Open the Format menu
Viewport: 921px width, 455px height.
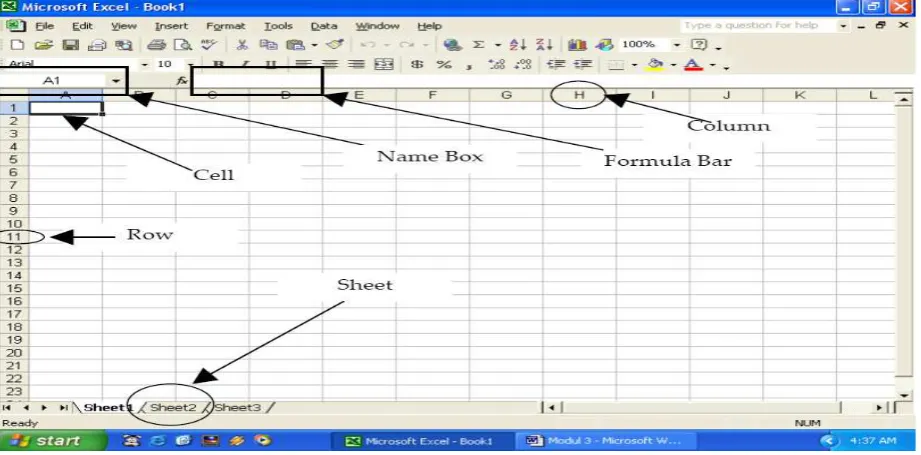coord(226,26)
